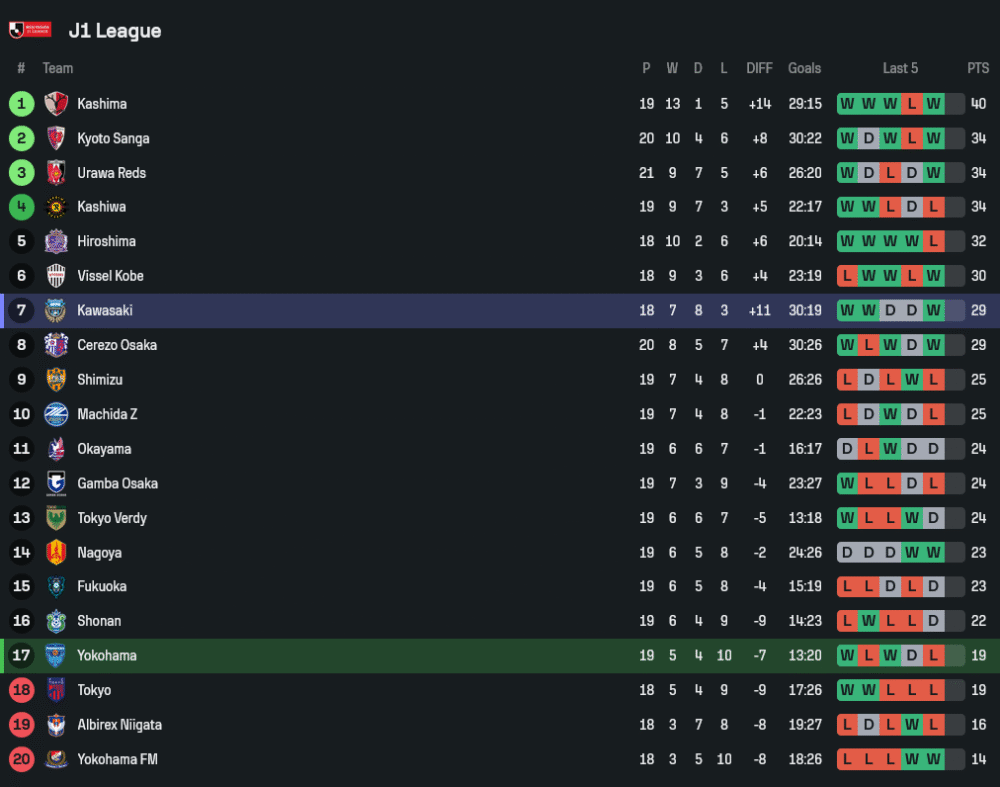Click the Gamba Osaka team crest
This screenshot has height=787, width=1000.
click(x=56, y=483)
